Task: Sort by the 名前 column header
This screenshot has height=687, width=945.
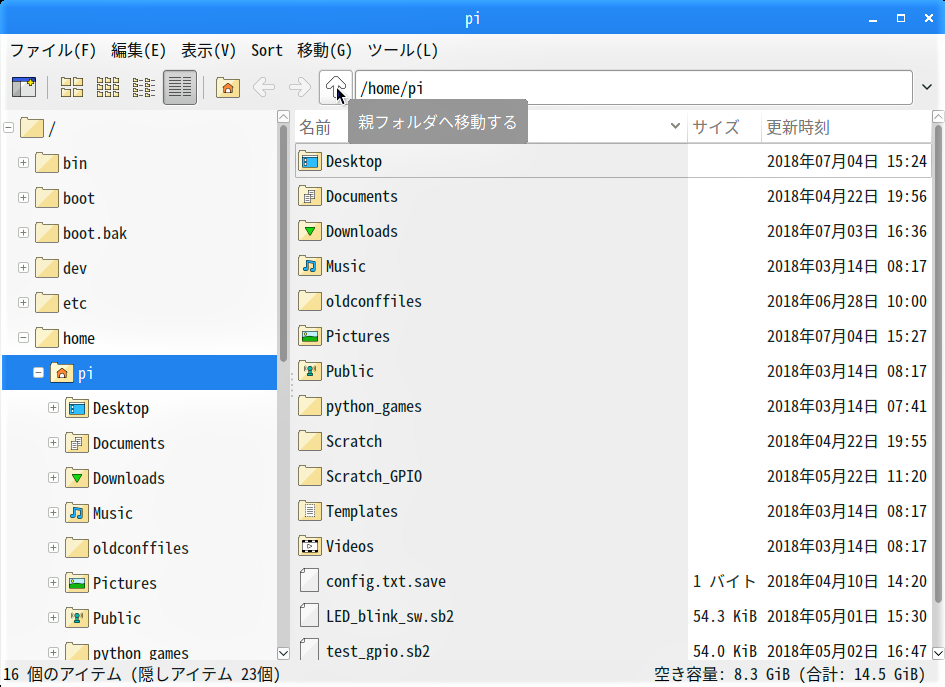Action: tap(315, 127)
